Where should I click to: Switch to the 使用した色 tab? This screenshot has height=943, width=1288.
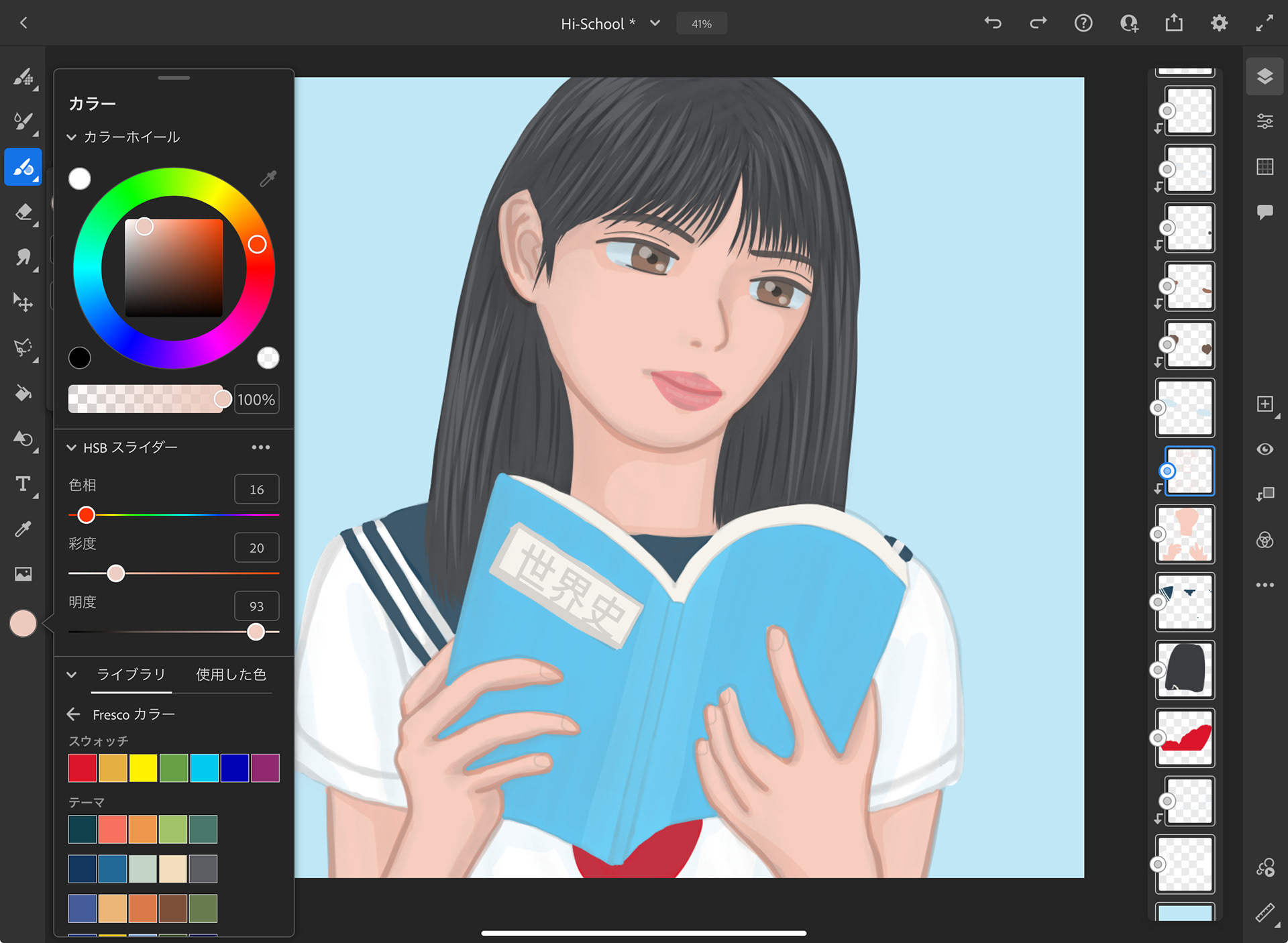pos(231,675)
